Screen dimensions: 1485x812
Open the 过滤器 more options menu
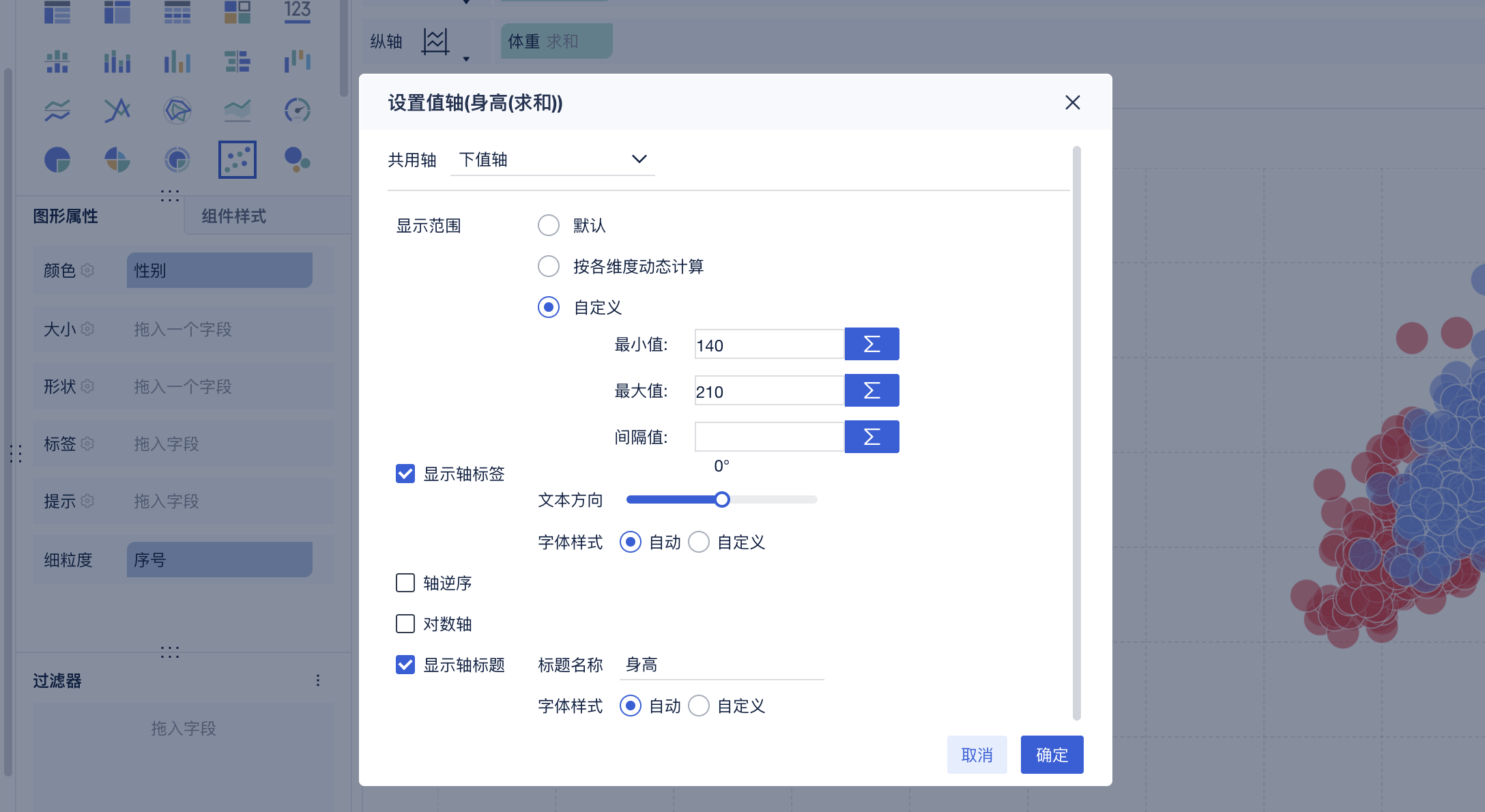pos(318,680)
